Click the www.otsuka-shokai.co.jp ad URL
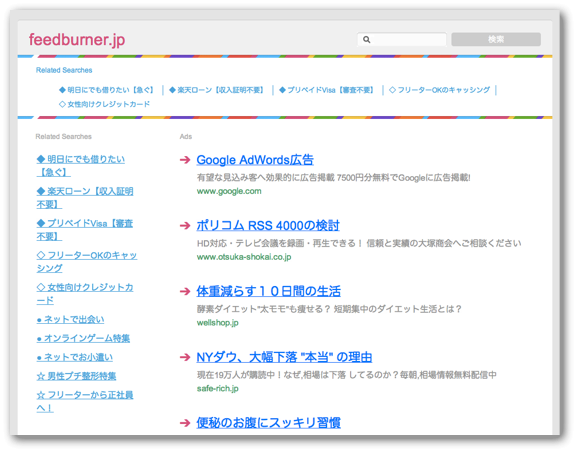This screenshot has width=576, height=451. 244,257
